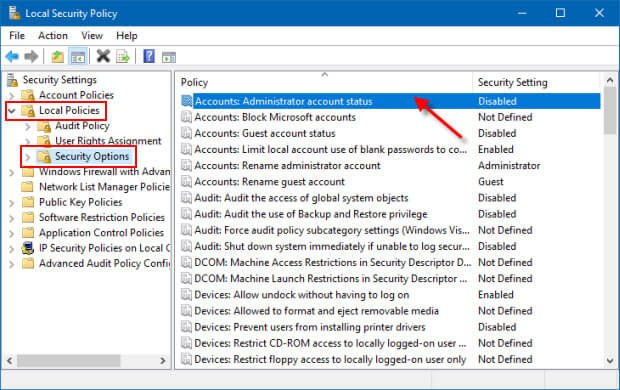The image size is (620, 390).
Task: Select Network List Manager Policies label
Action: [x=105, y=187]
